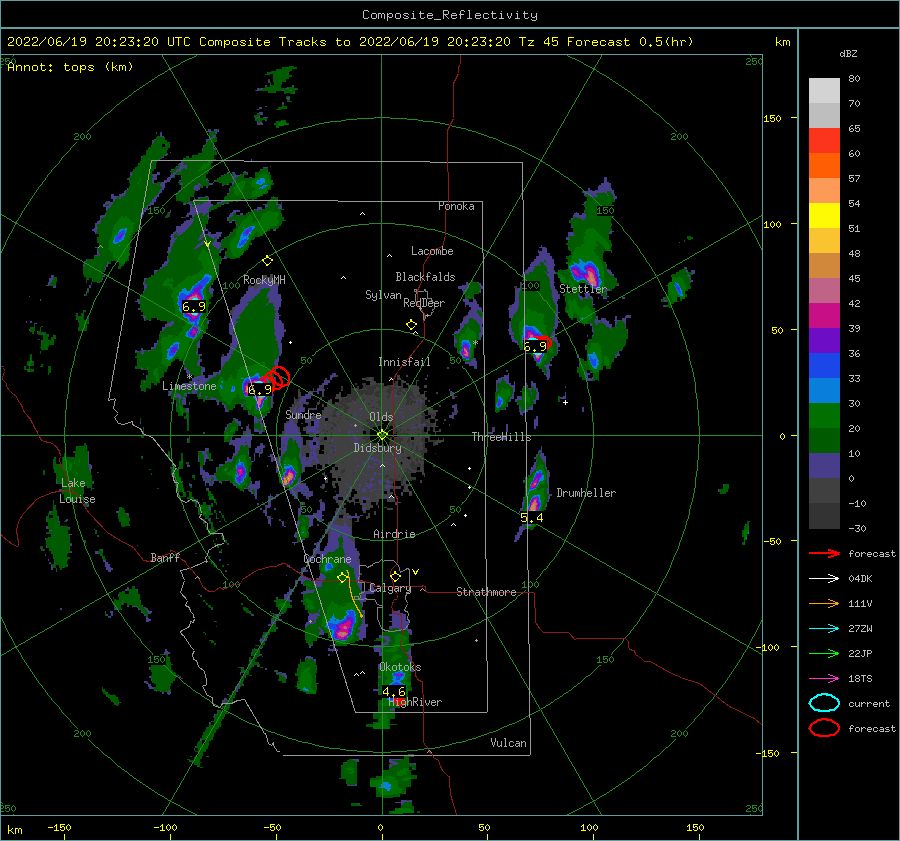
Task: Click the 80 value on dBZ scale
Action: point(854,79)
